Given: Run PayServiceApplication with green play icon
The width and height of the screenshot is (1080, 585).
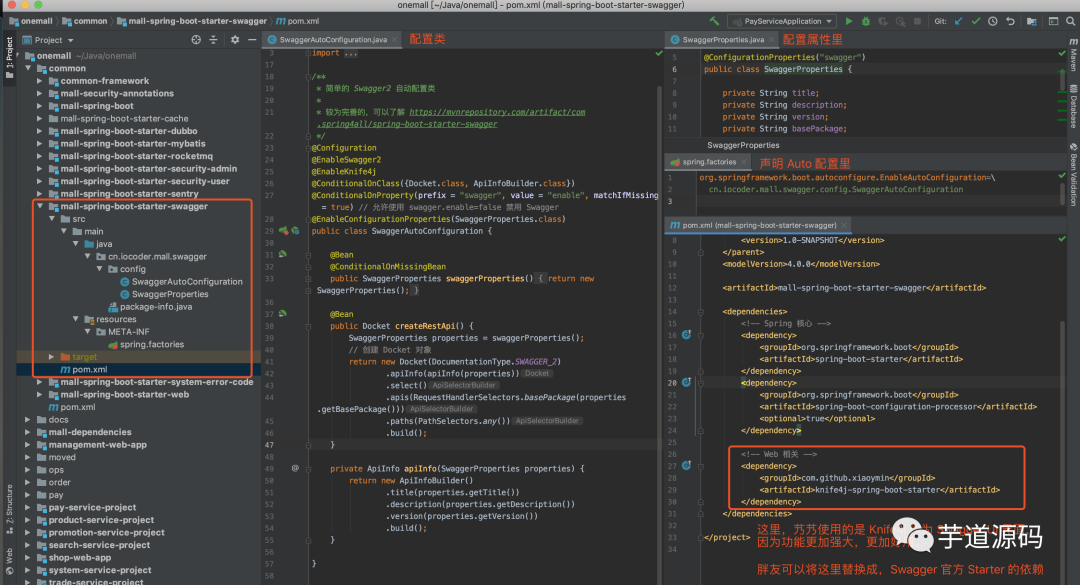Looking at the screenshot, I should click(849, 21).
